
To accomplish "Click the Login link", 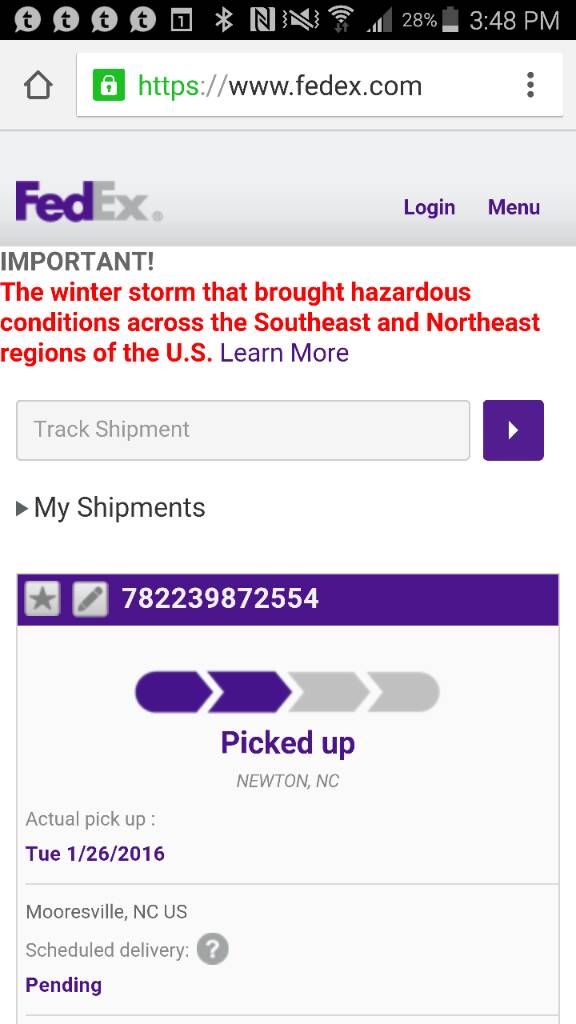I will [x=429, y=207].
